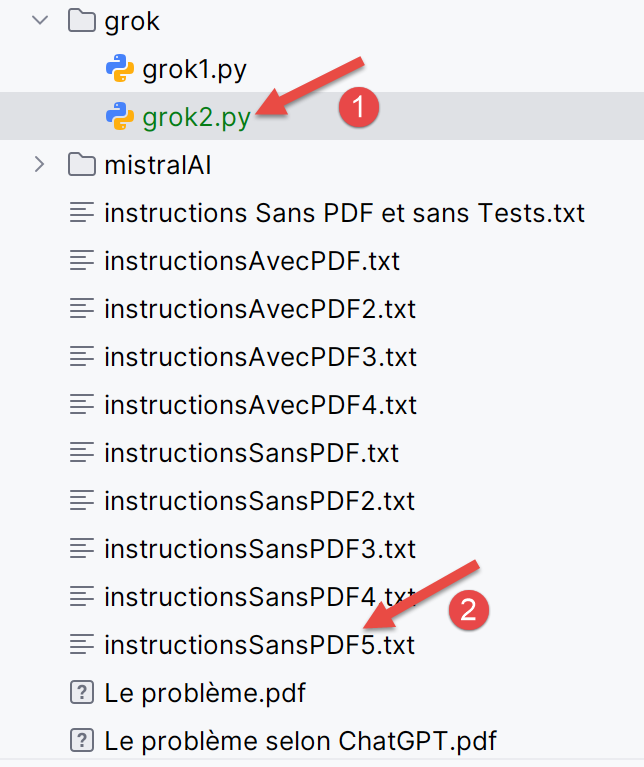Select the instructionsAvecPDF4.txt file
This screenshot has height=767, width=644.
[x=259, y=405]
